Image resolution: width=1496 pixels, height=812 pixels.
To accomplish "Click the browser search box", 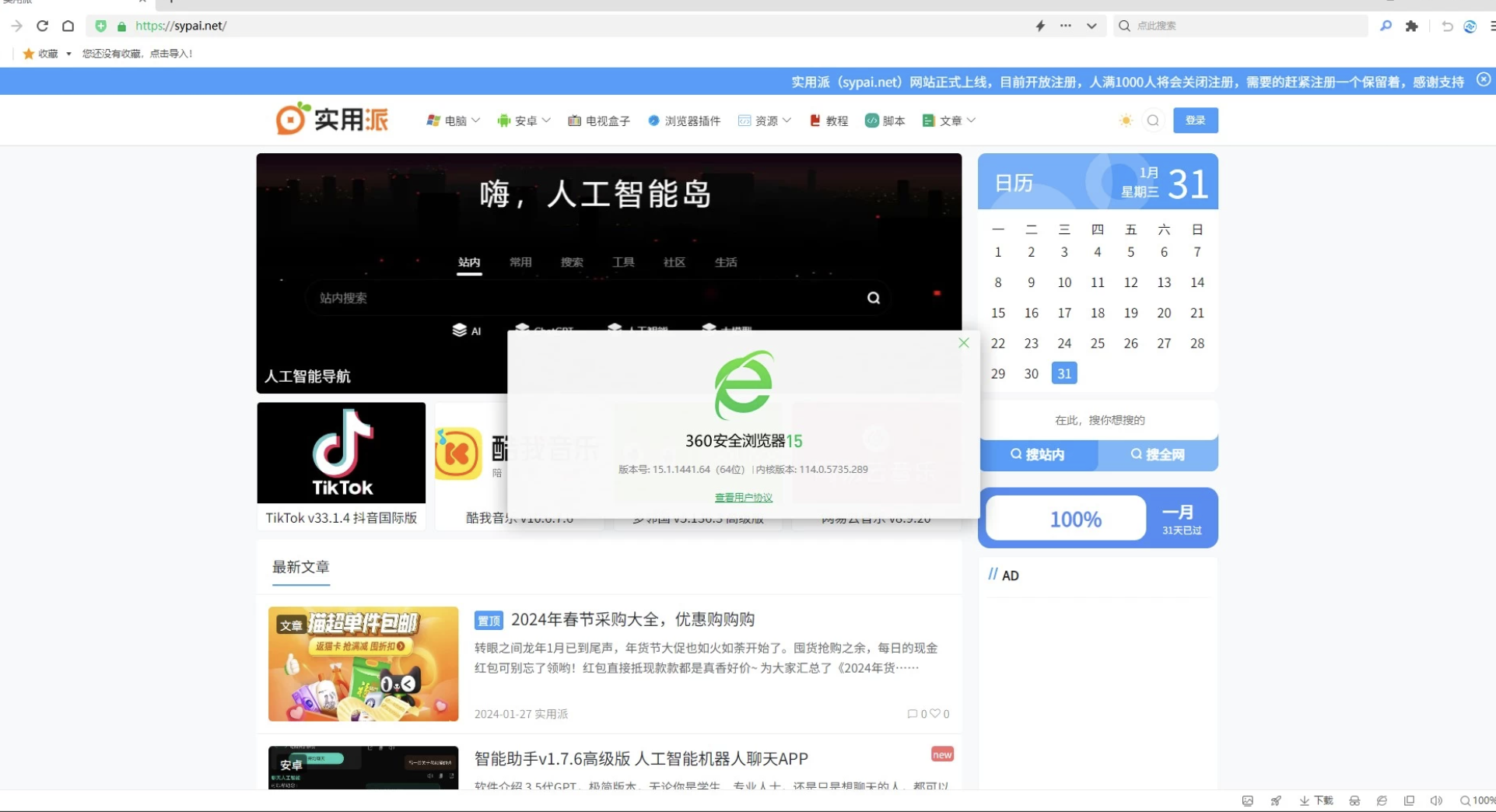I will tap(1241, 26).
